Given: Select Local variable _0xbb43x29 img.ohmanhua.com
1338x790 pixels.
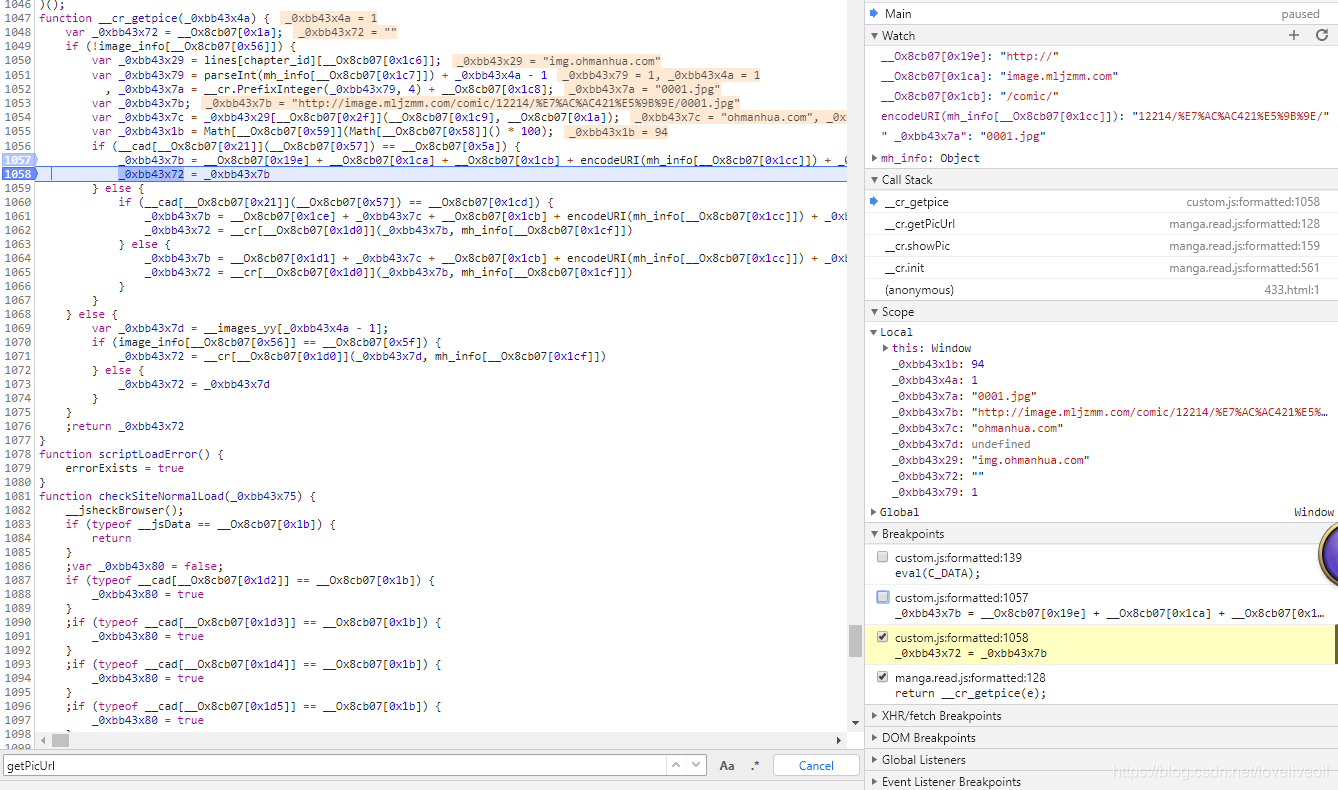Looking at the screenshot, I should click(990, 460).
